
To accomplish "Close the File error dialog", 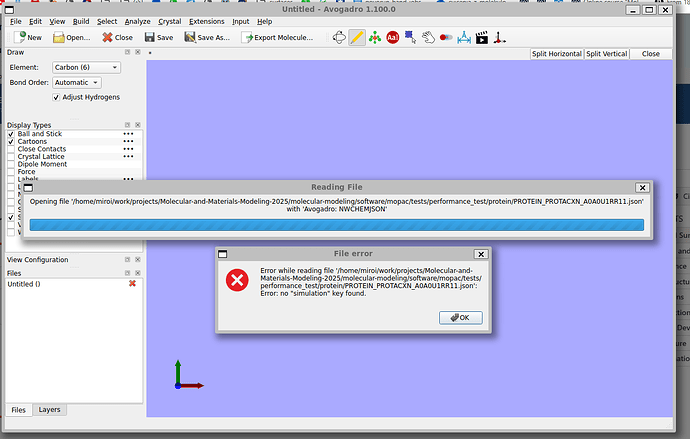I will click(481, 254).
